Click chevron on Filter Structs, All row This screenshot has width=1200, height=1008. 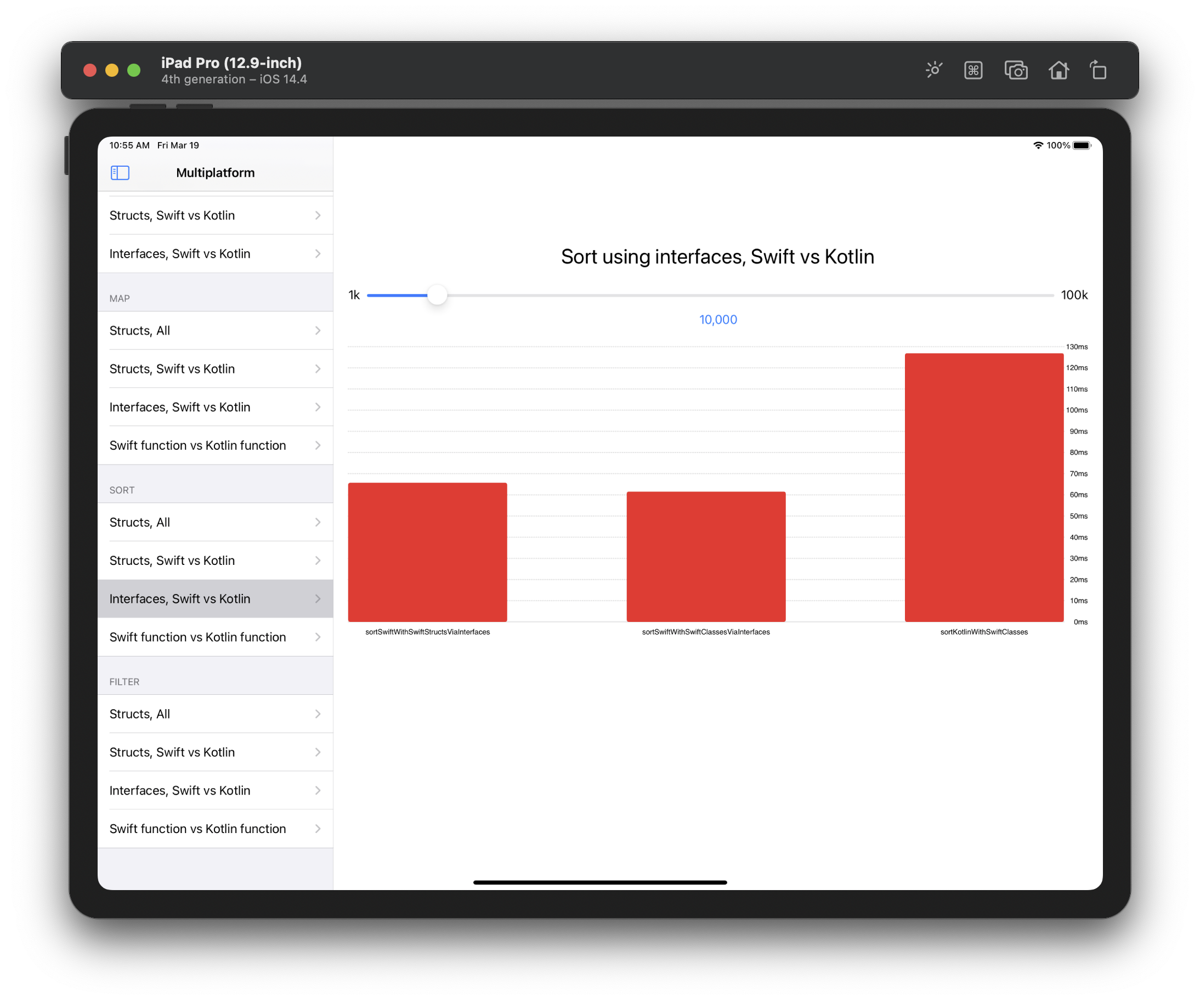coord(318,713)
